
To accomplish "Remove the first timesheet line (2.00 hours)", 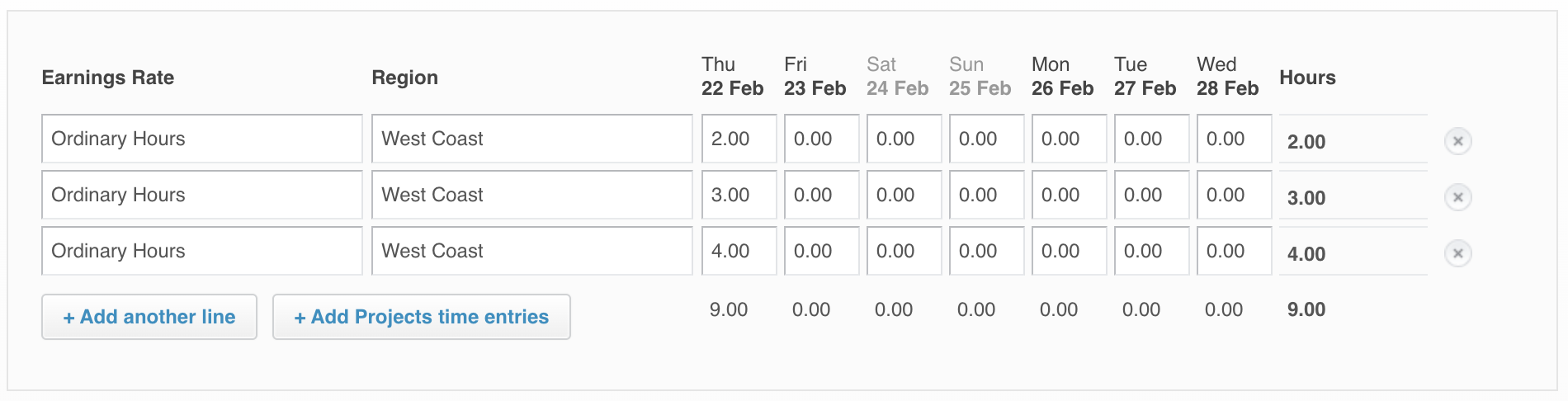I will tap(1457, 141).
